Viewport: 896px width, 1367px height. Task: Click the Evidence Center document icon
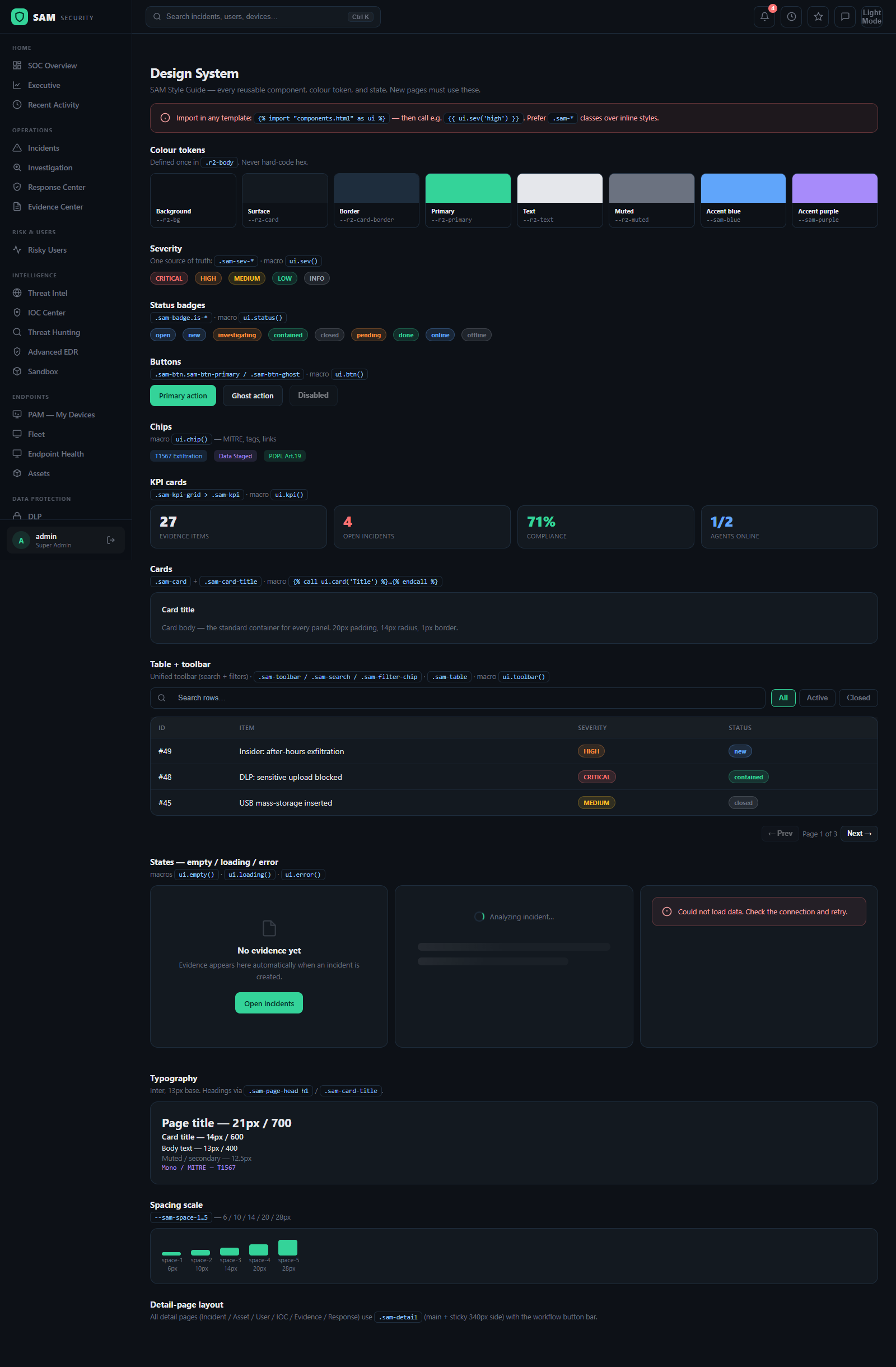[x=17, y=206]
